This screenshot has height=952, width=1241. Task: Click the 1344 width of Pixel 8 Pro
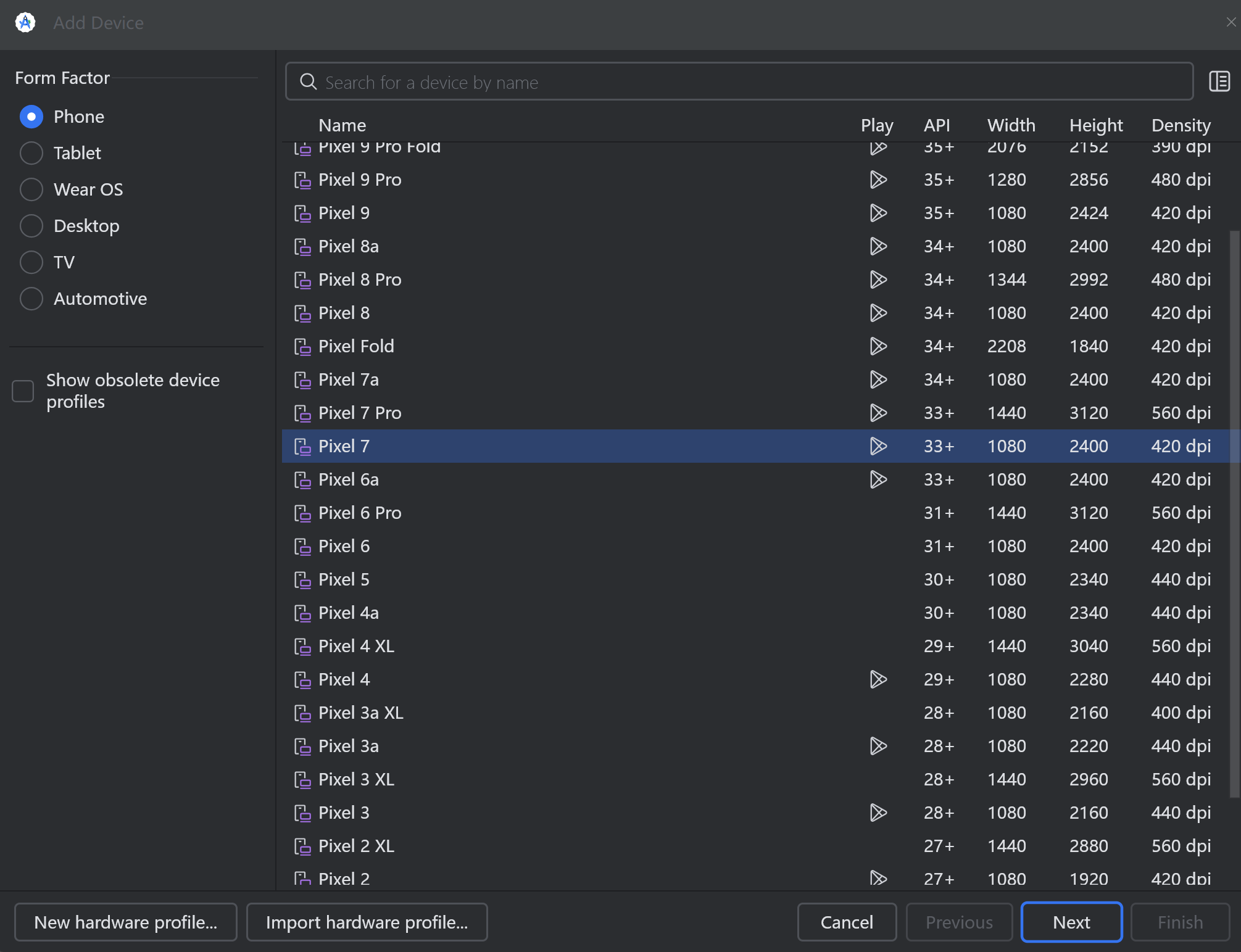[1006, 279]
